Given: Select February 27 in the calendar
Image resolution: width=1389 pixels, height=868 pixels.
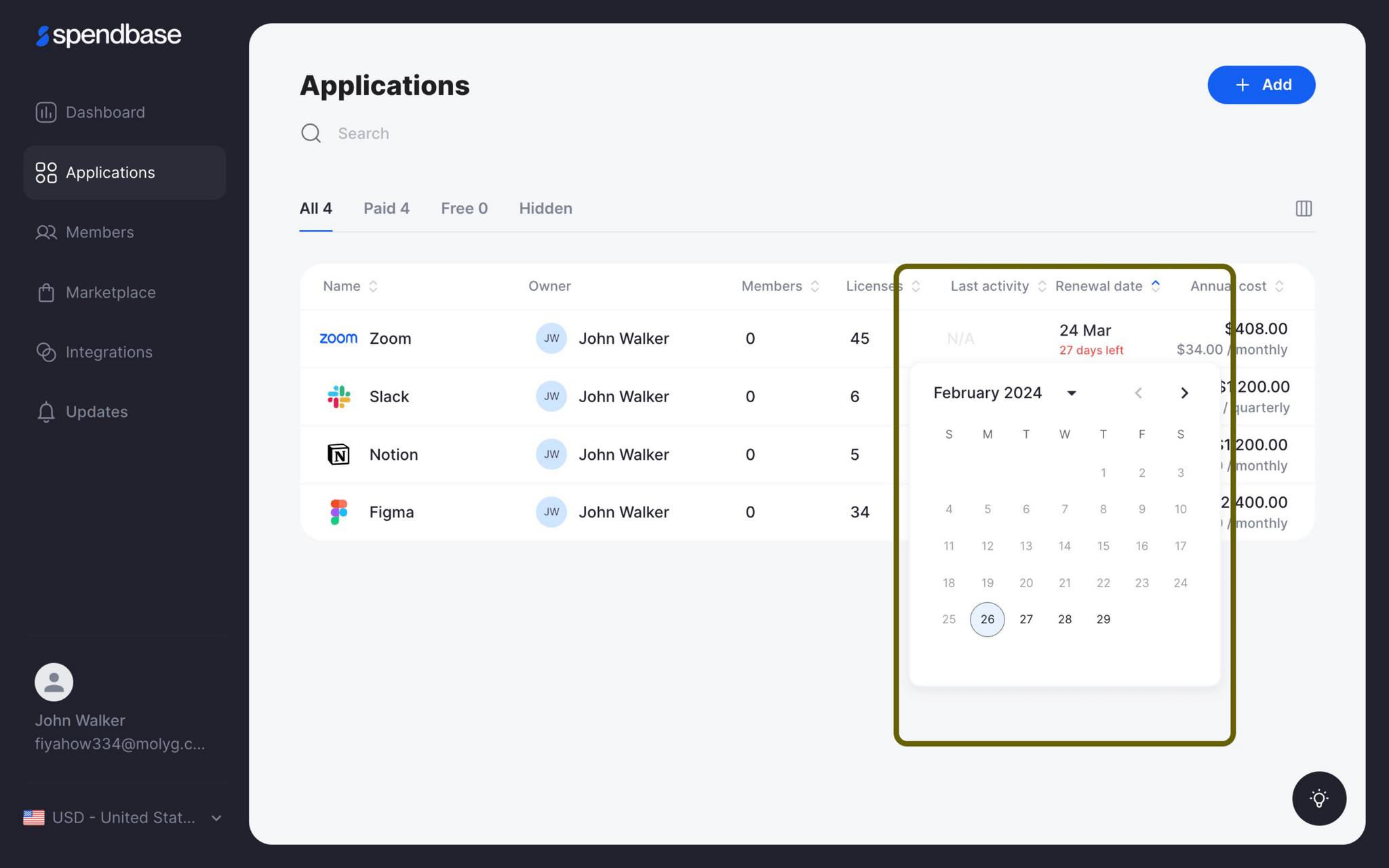Looking at the screenshot, I should pyautogui.click(x=1026, y=619).
